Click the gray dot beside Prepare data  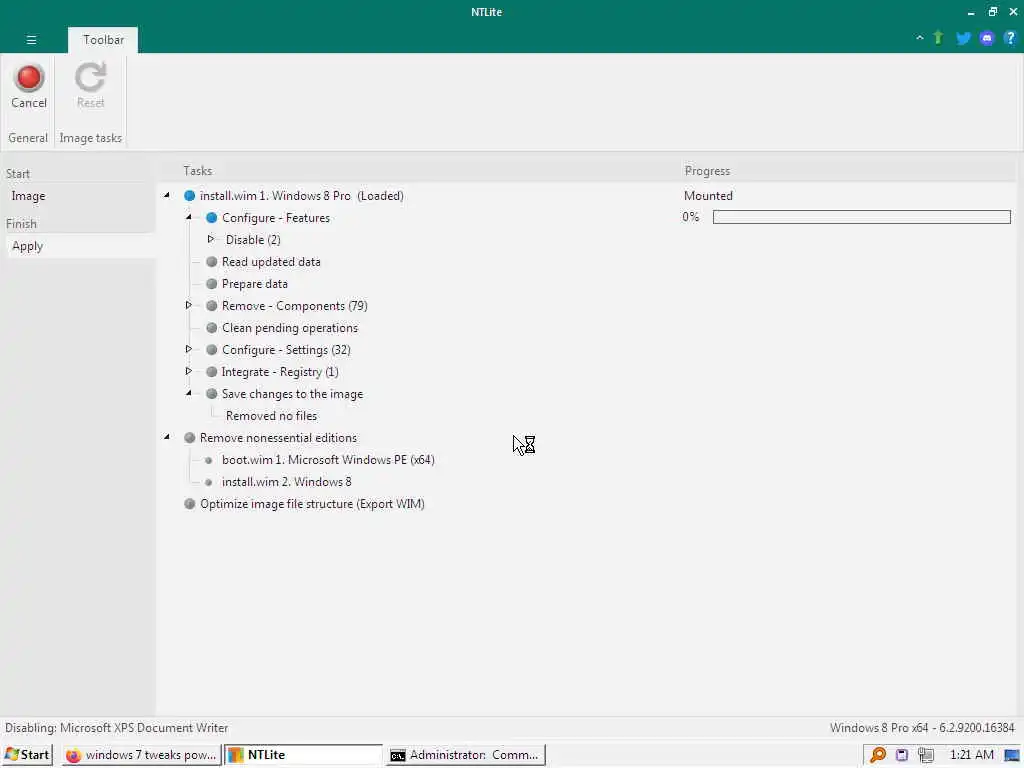click(212, 284)
